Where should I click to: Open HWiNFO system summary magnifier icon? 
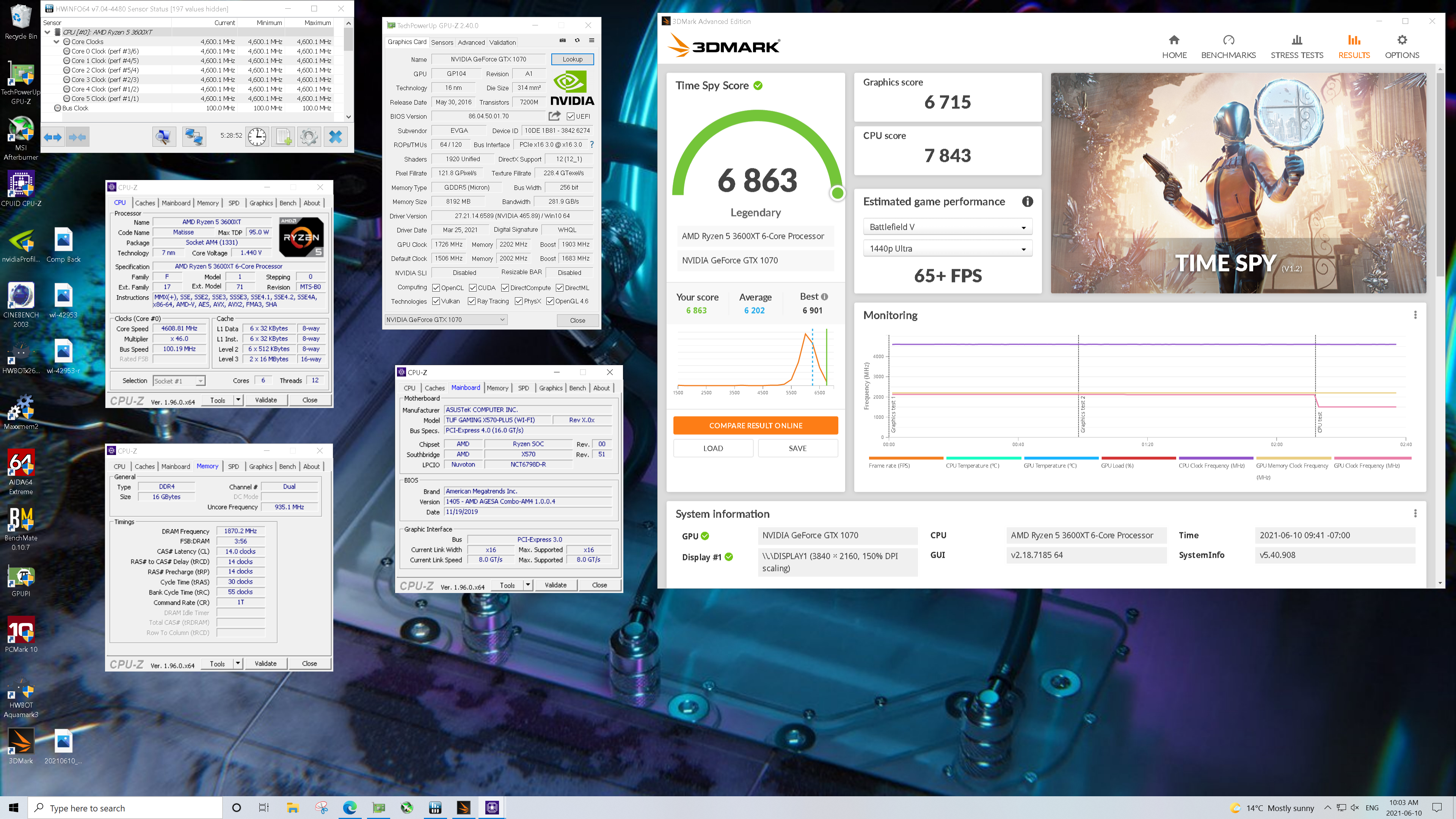pos(164,137)
